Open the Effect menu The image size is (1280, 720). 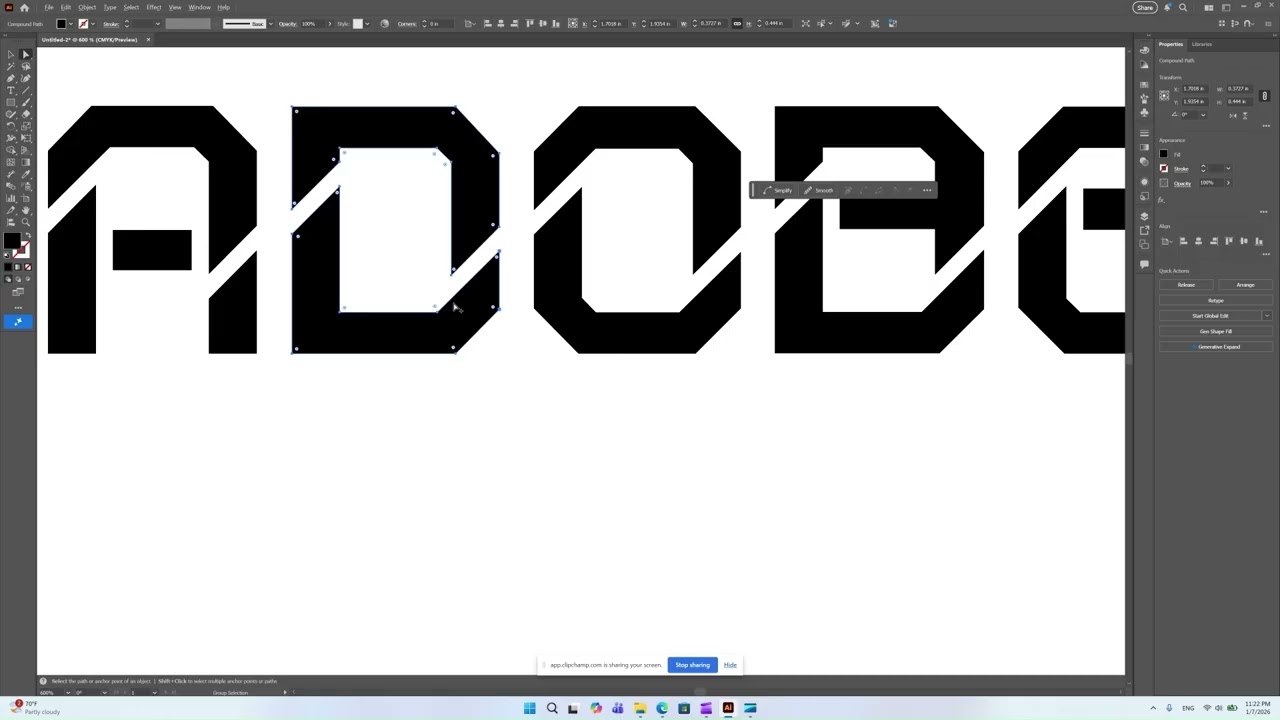154,7
